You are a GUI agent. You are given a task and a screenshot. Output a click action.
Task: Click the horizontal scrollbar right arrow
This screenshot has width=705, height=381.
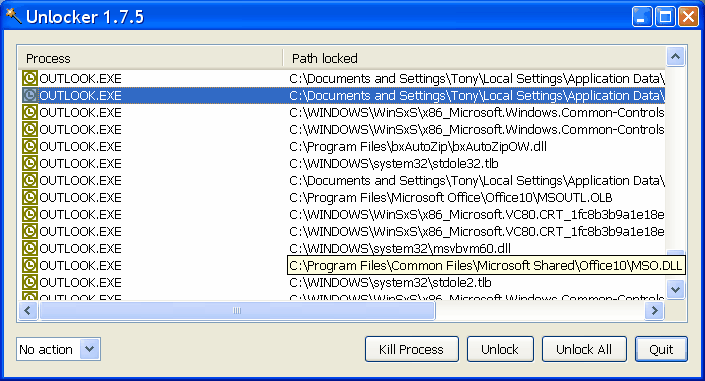[655, 310]
